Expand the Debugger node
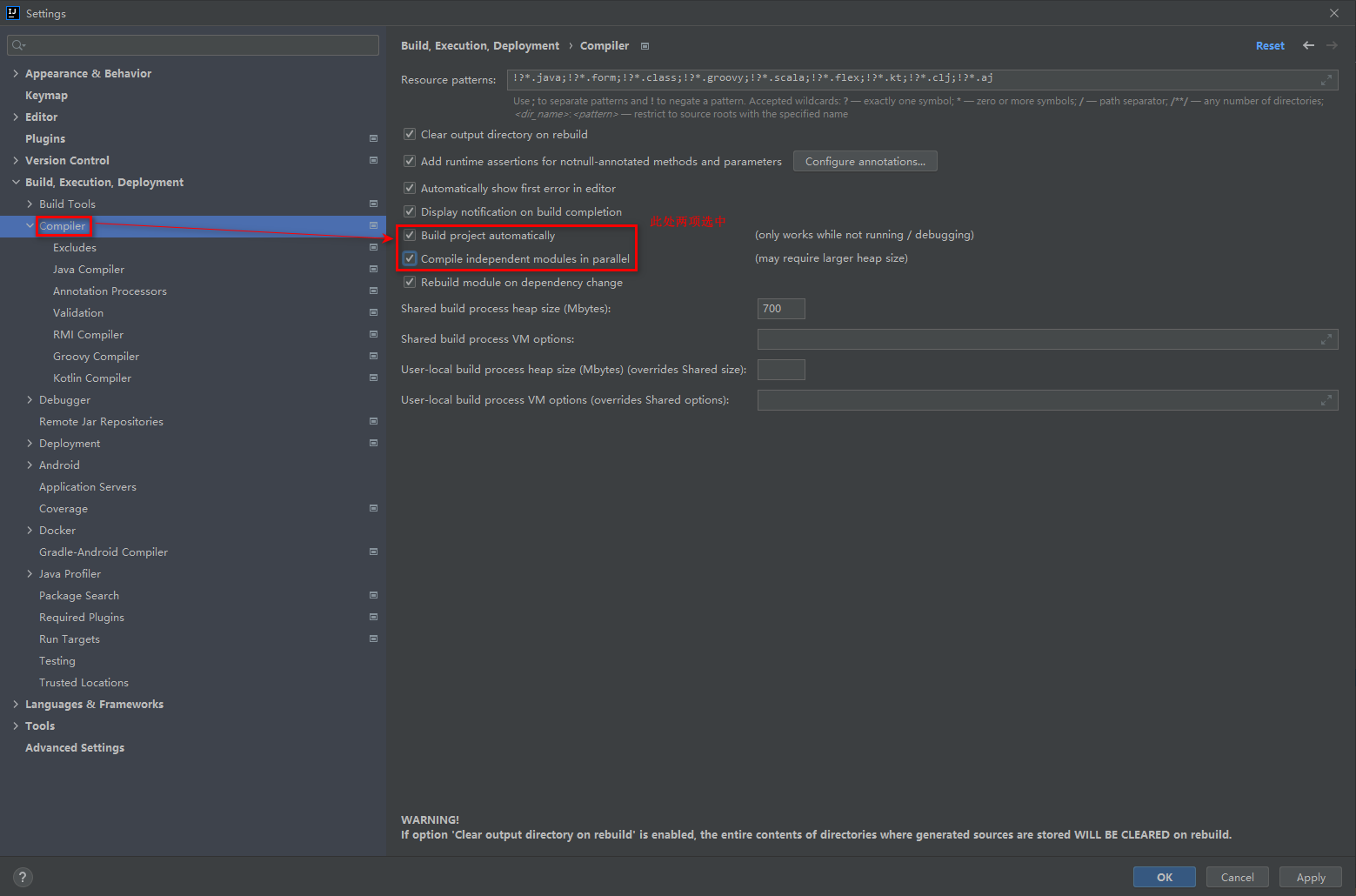 [x=30, y=399]
